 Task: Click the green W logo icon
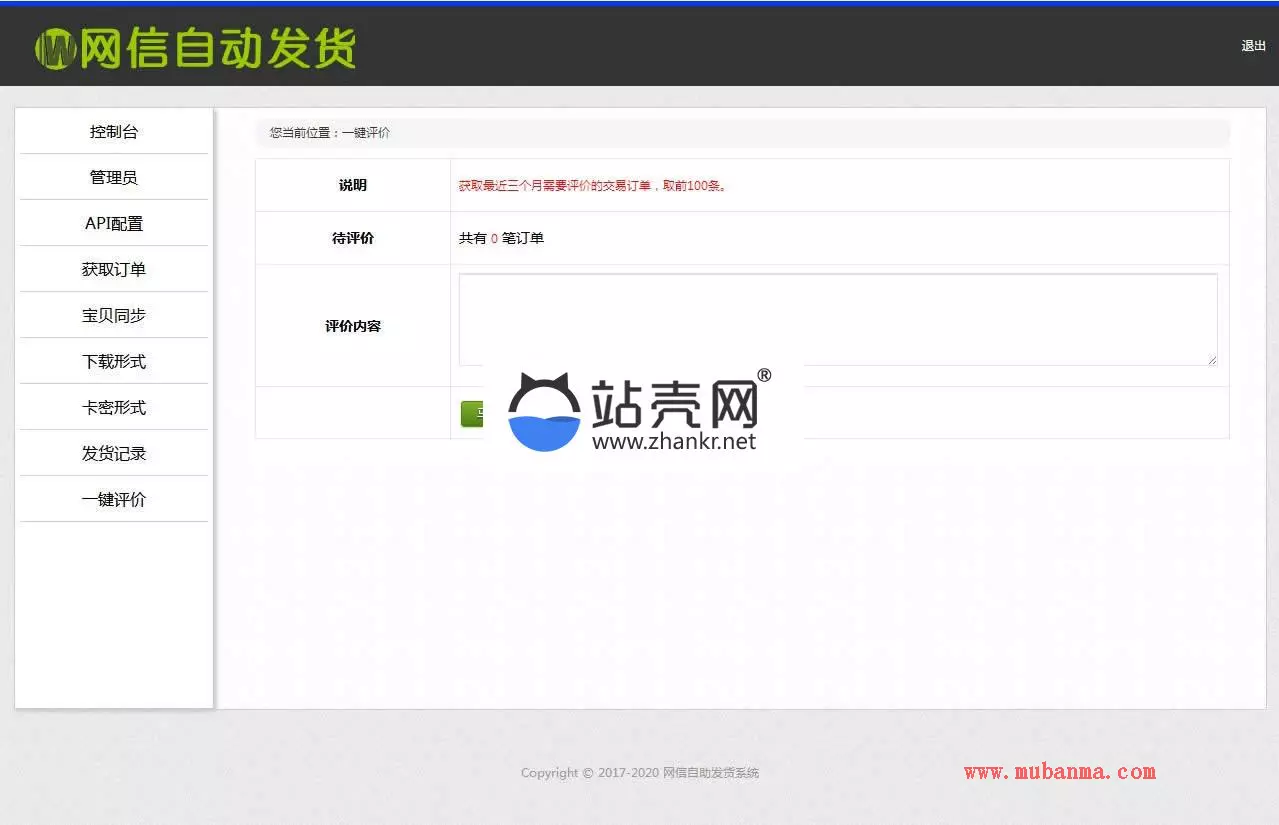(55, 48)
